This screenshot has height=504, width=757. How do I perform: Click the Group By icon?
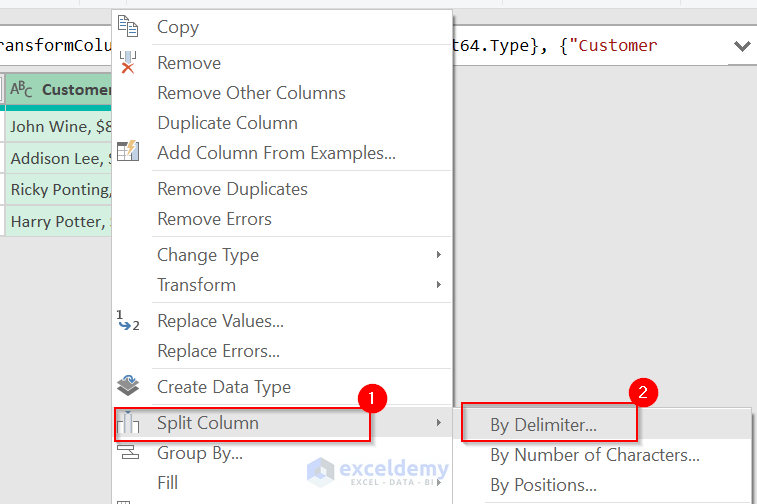128,452
